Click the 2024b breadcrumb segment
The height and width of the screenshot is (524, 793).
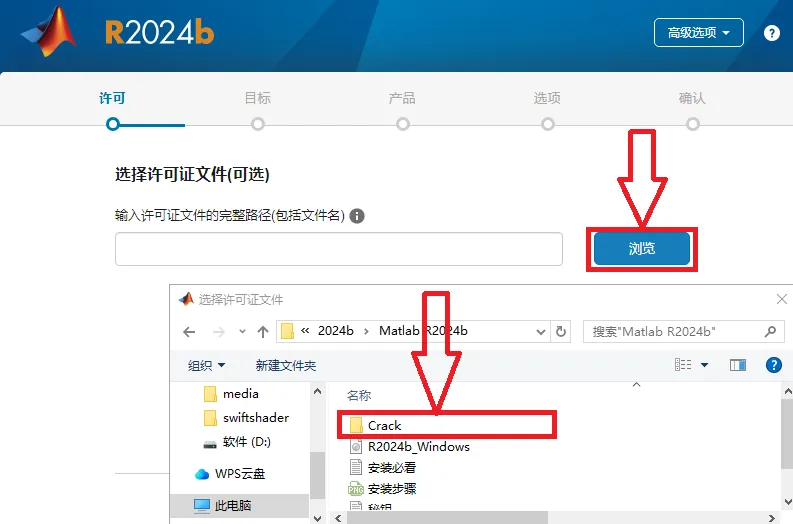[x=336, y=331]
